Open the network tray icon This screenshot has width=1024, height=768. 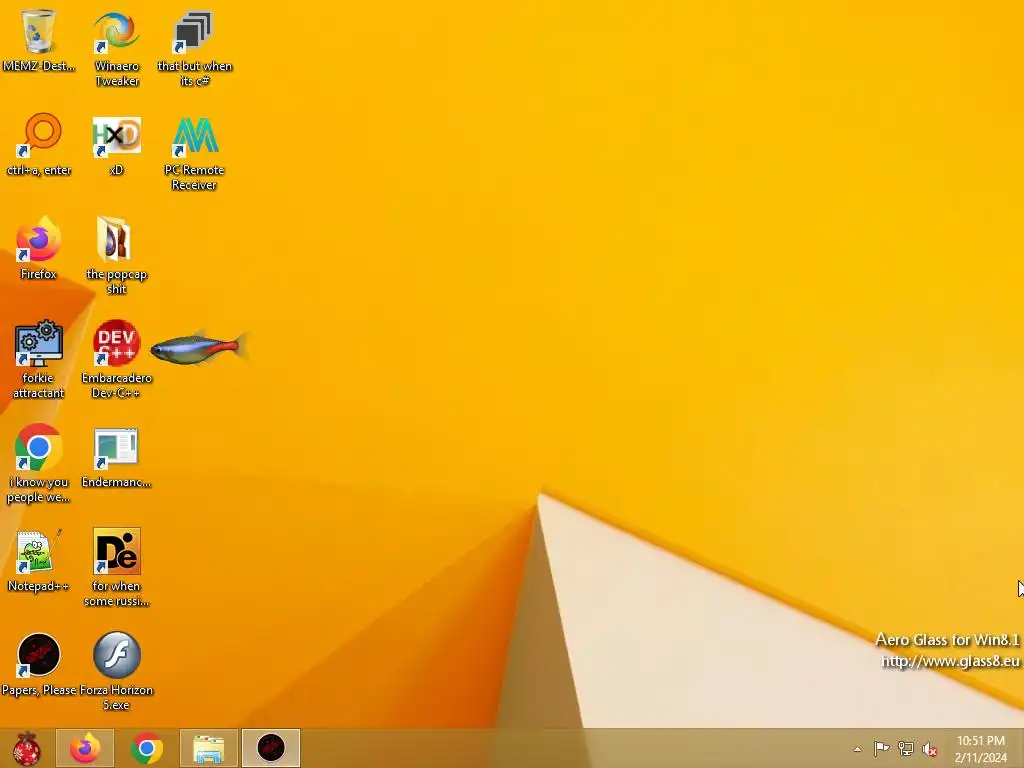click(906, 749)
